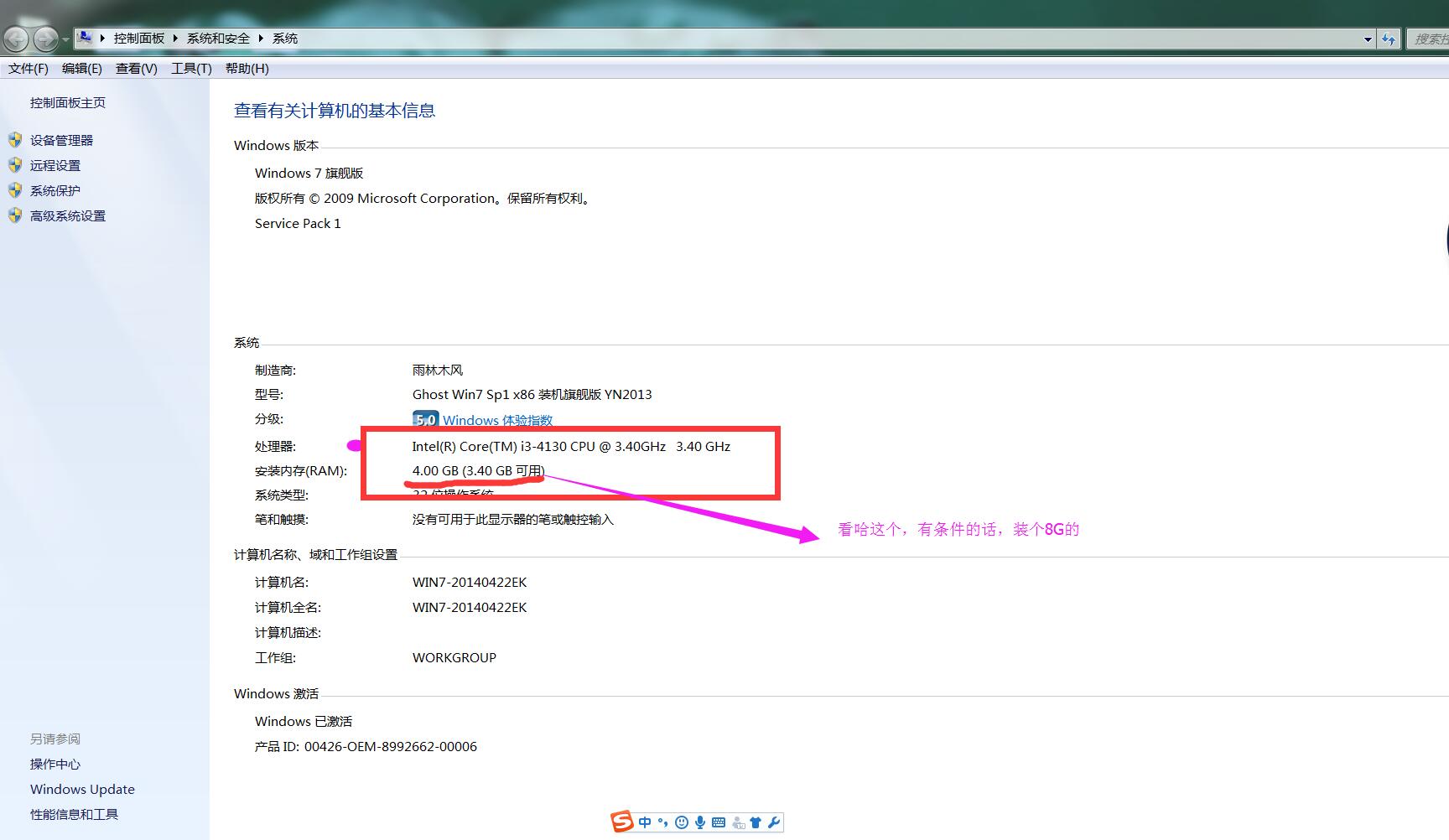Click the Sogou S logo icon
The width and height of the screenshot is (1449, 840).
click(622, 822)
